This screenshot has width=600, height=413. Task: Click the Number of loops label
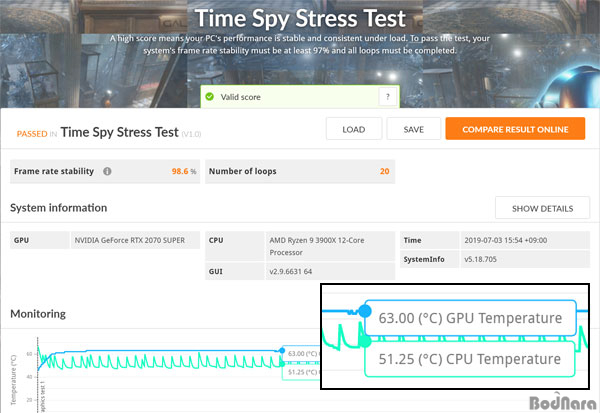pyautogui.click(x=242, y=171)
